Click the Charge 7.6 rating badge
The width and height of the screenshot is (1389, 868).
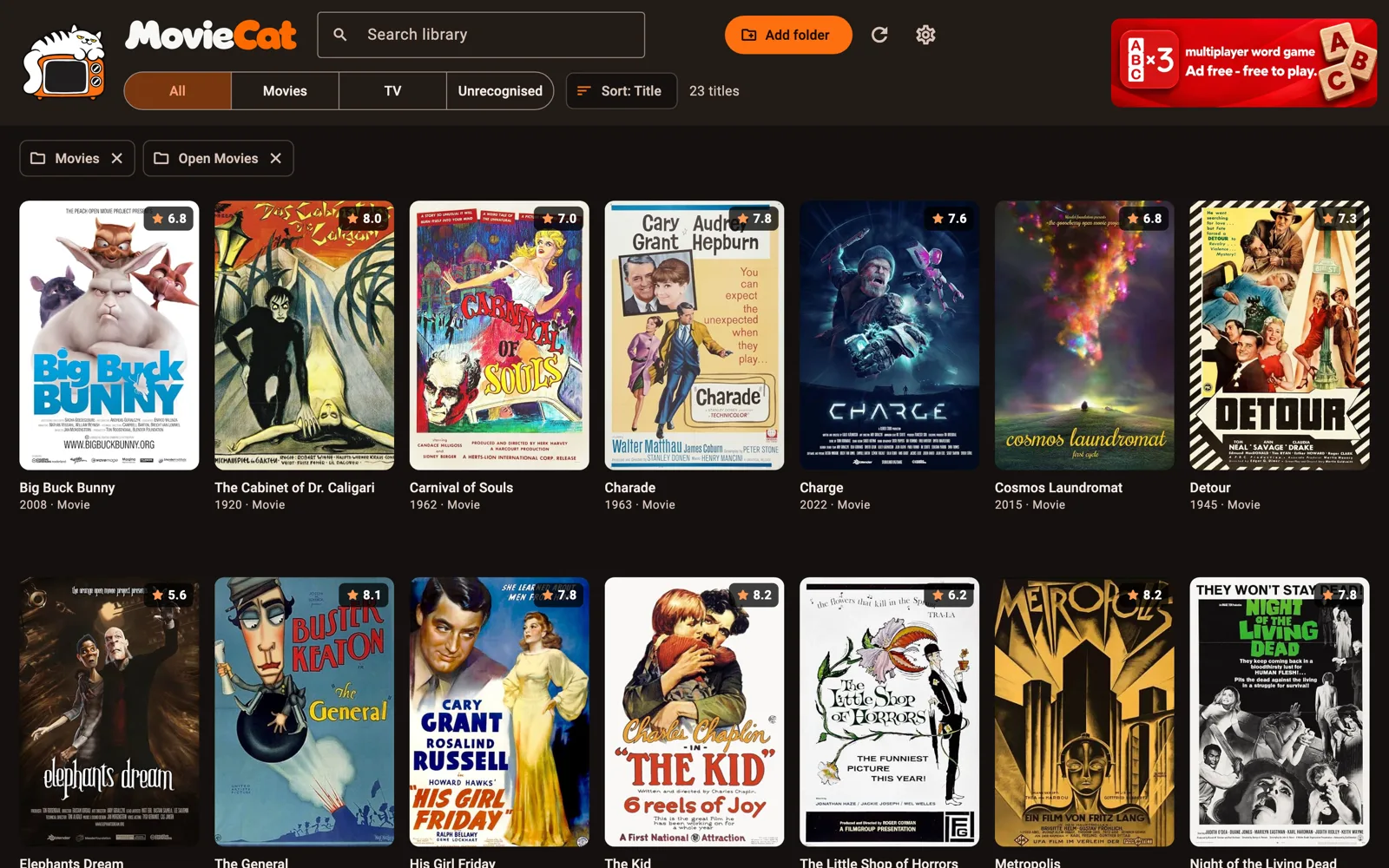[950, 219]
